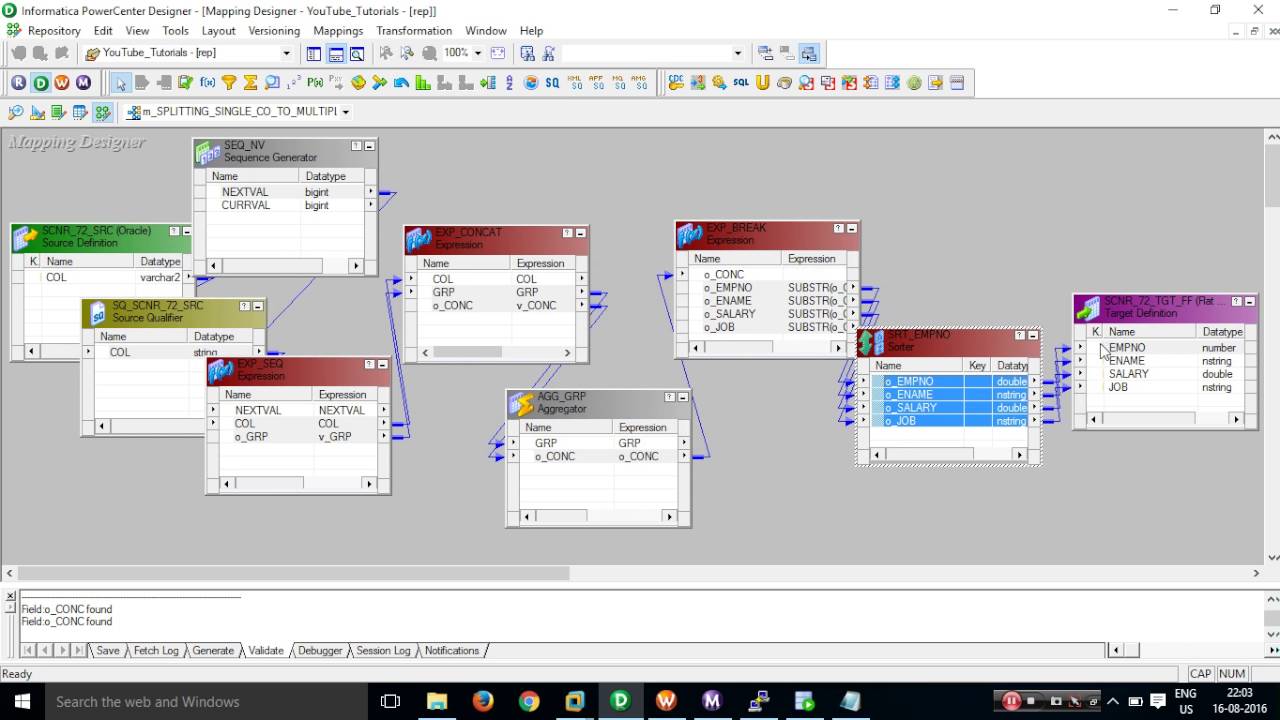The image size is (1280, 720).
Task: Open Chrome from the taskbar
Action: coord(529,702)
